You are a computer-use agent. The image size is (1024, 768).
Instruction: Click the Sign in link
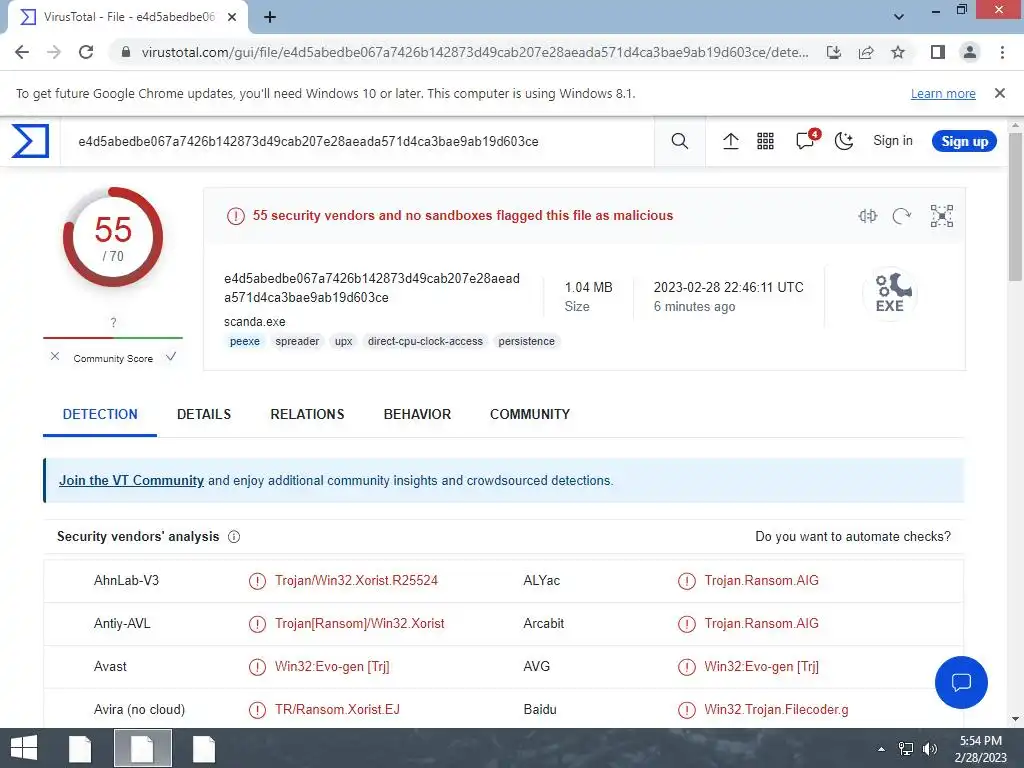click(893, 141)
